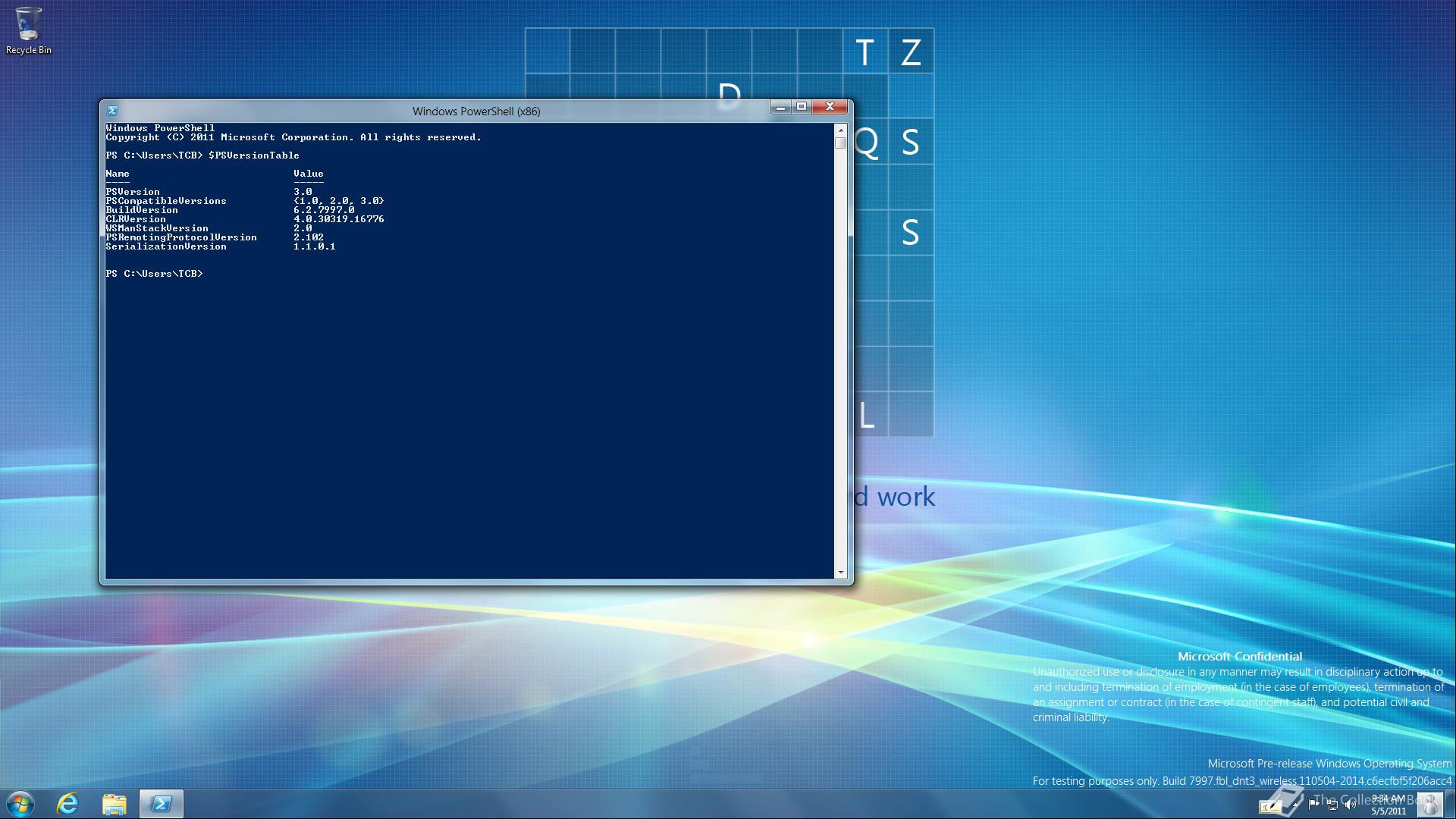Click the WSManStackVersion row name
The image size is (1456, 819).
pos(157,228)
